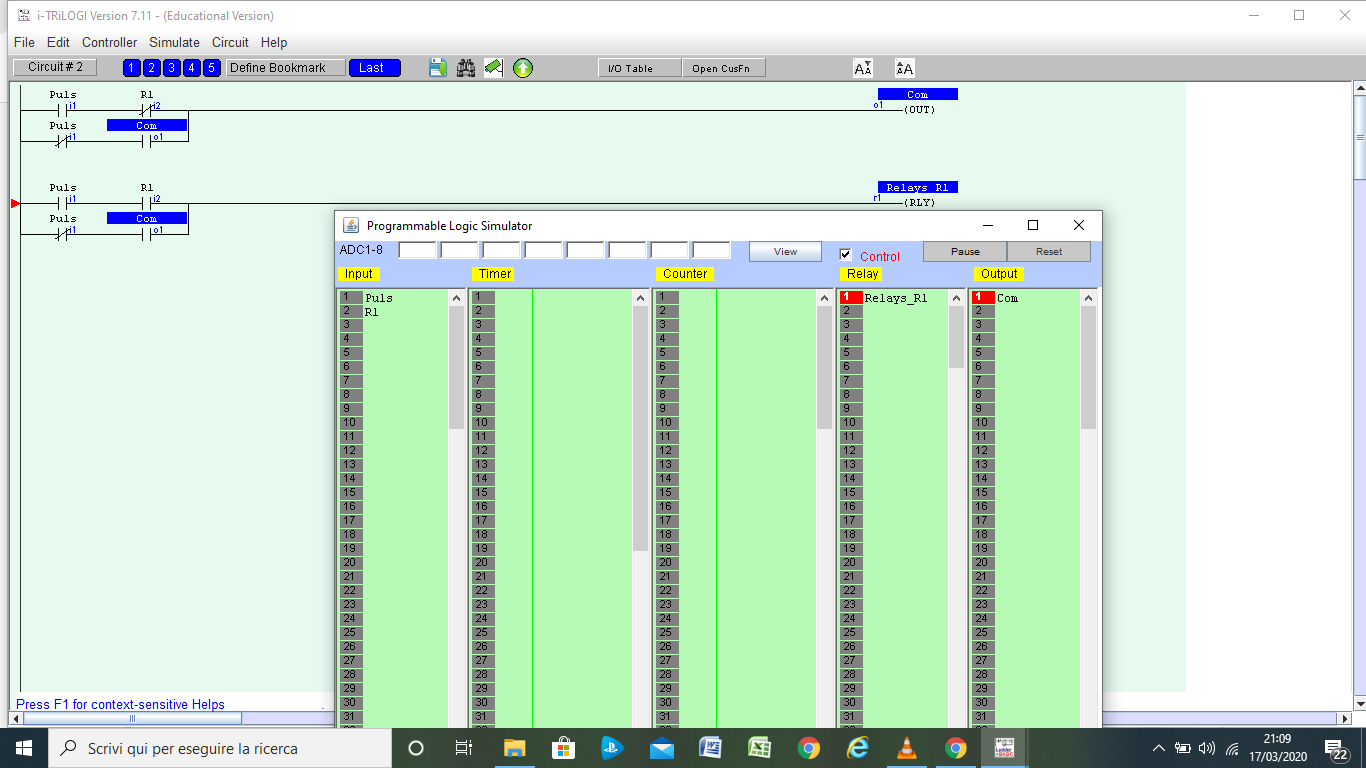
Task: Jump to bookmark 3
Action: 172,68
